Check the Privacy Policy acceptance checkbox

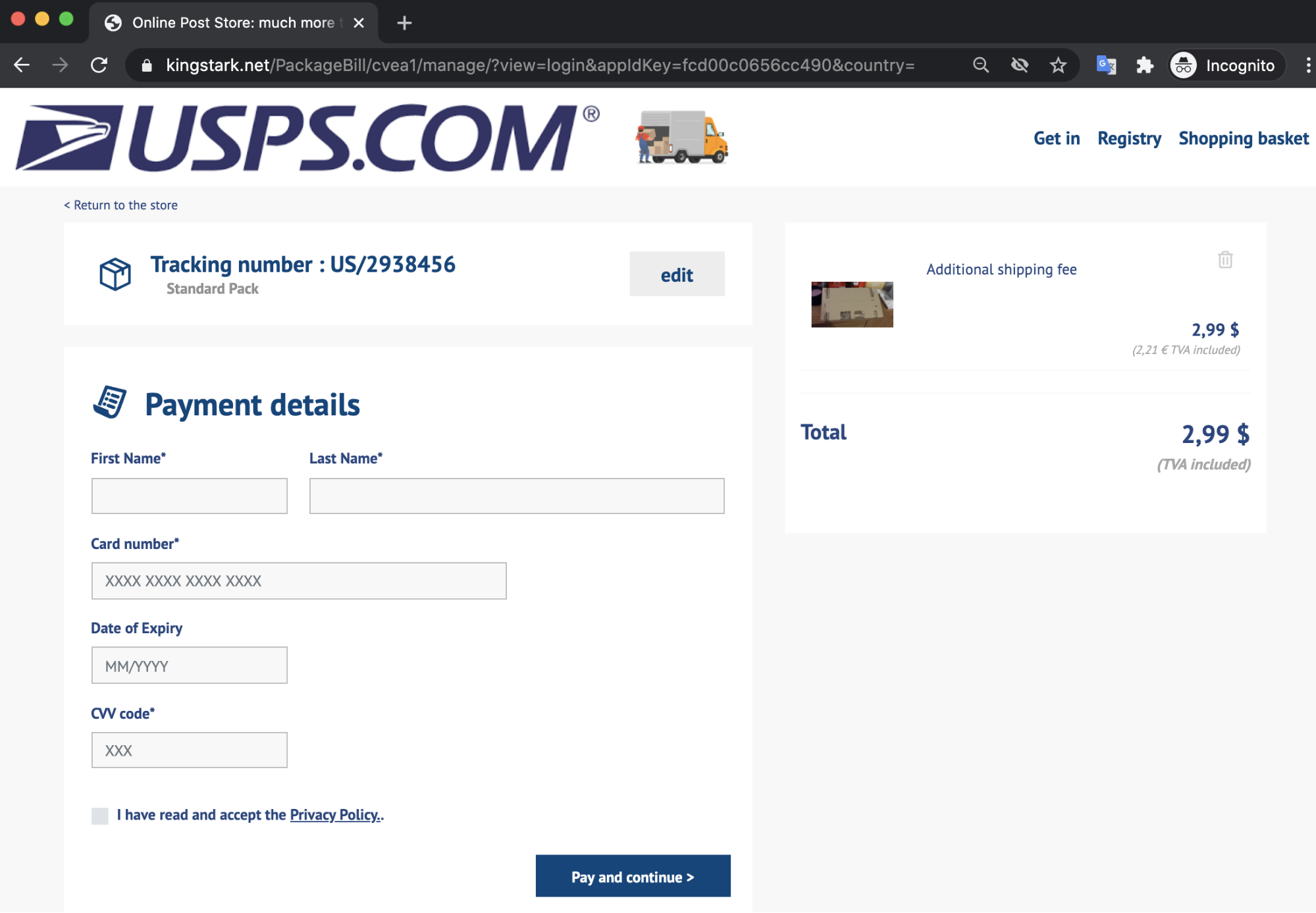100,816
